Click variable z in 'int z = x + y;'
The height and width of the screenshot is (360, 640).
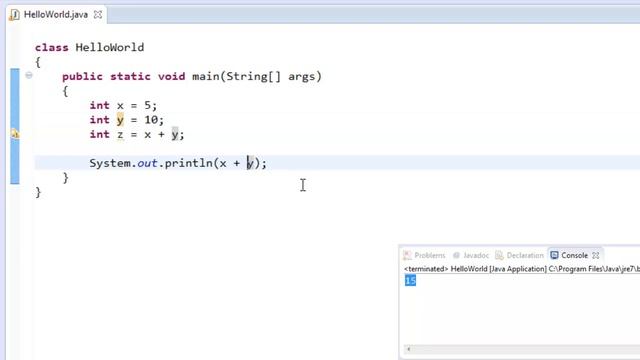(120, 134)
